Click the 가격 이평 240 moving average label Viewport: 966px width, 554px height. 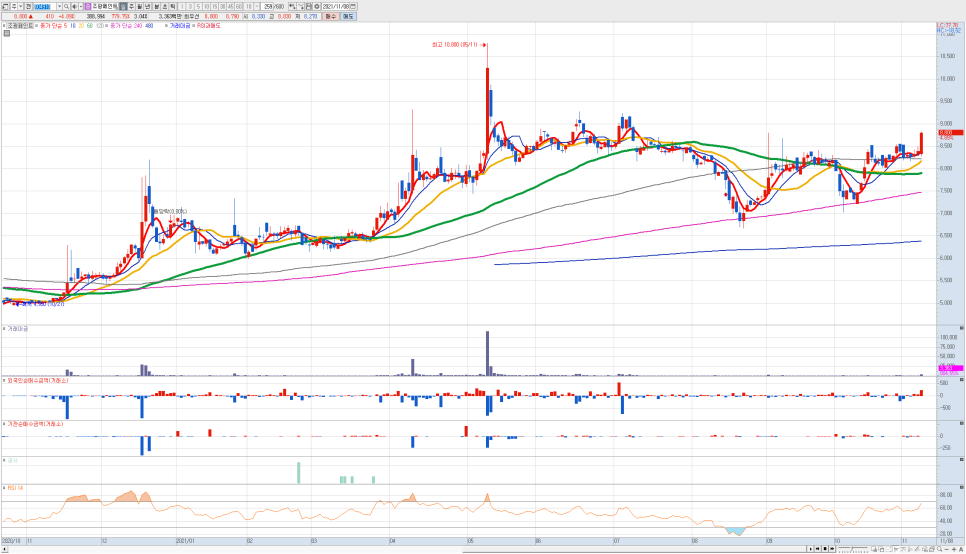(124, 26)
